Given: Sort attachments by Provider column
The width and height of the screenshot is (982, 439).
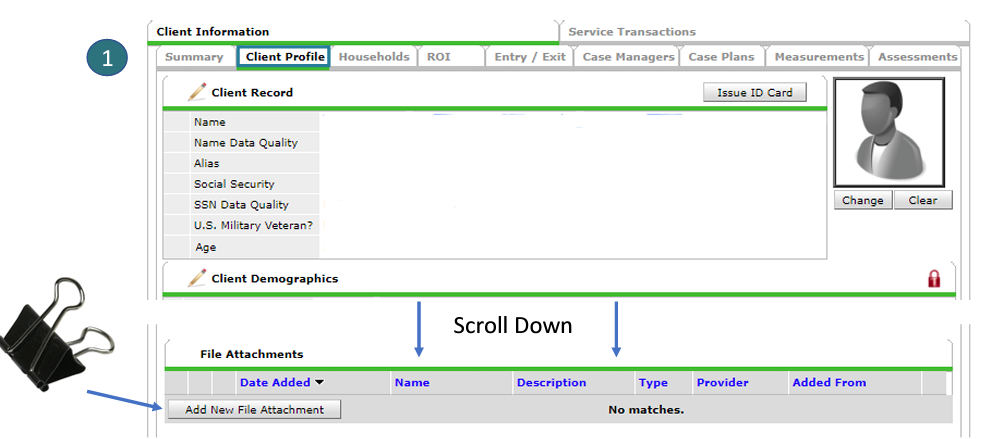Looking at the screenshot, I should coord(722,382).
